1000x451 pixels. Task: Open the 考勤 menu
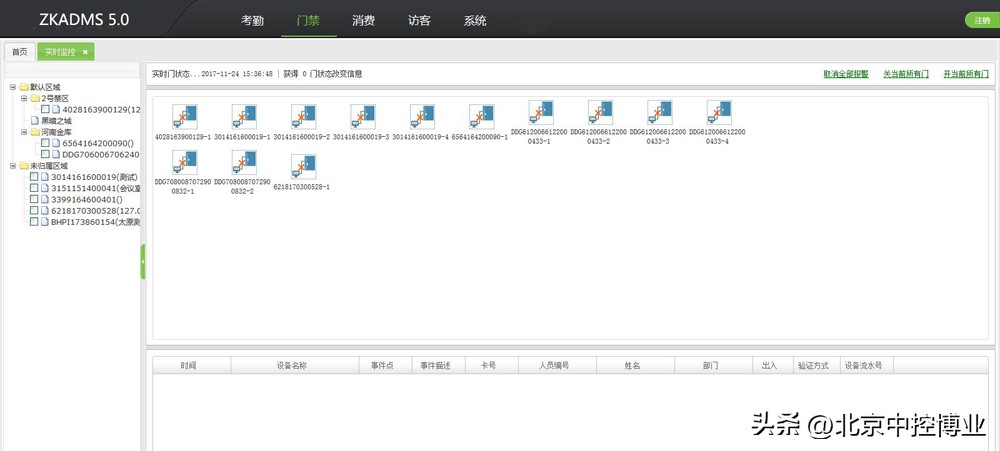pos(253,20)
